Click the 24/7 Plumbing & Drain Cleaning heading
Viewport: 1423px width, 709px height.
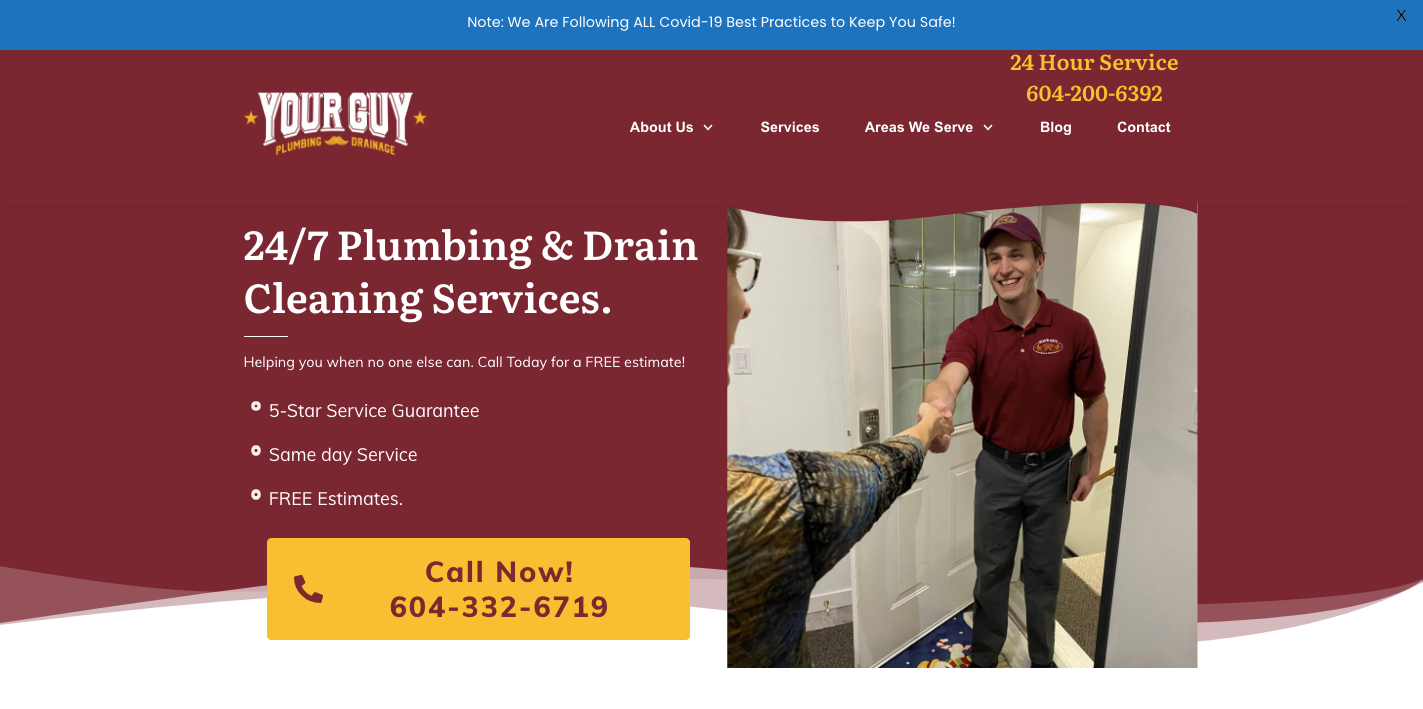click(x=470, y=271)
